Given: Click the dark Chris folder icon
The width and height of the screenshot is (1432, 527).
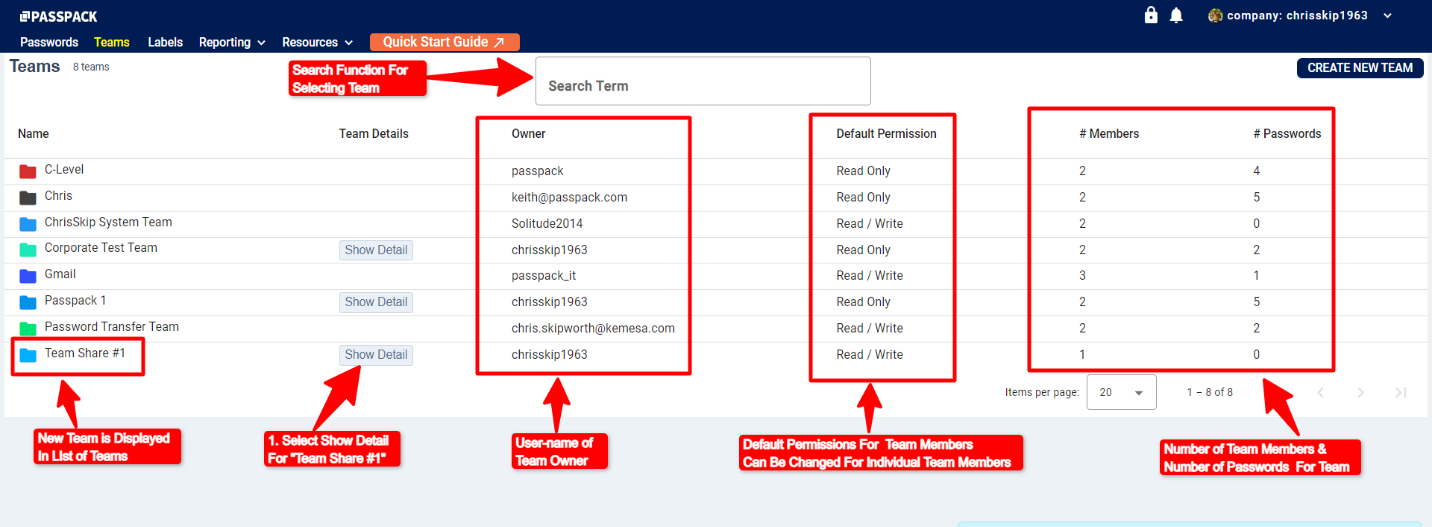Looking at the screenshot, I should tap(28, 198).
